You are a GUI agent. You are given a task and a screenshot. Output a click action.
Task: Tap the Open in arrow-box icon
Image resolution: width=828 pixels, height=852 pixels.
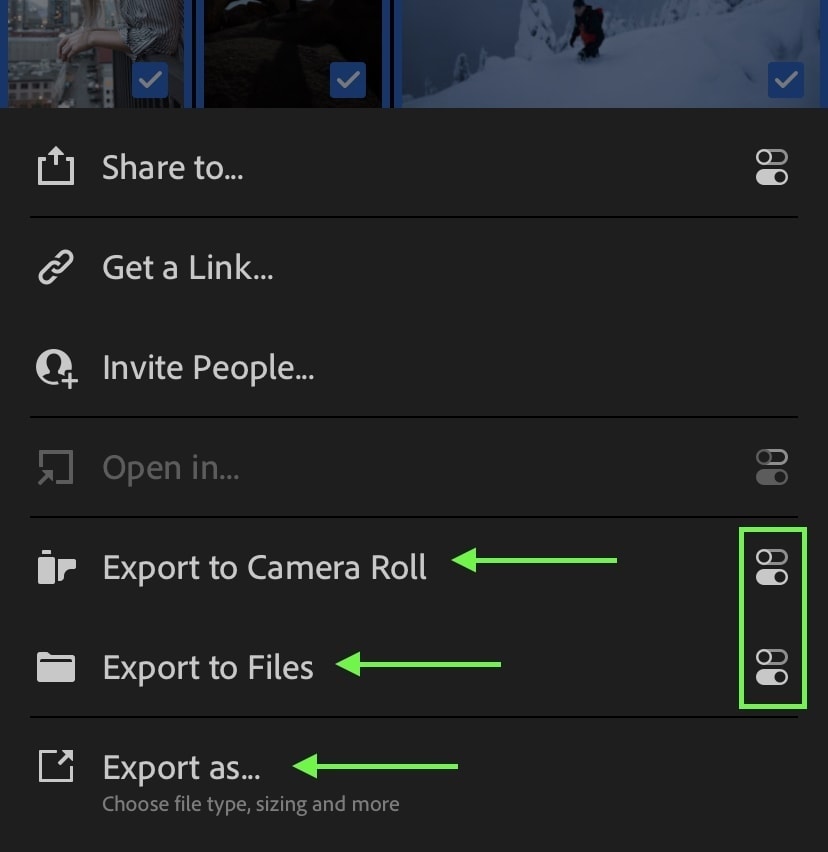[x=55, y=467]
